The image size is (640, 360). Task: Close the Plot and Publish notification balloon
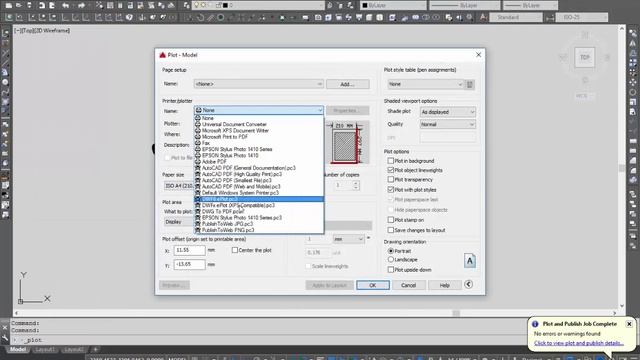629,324
